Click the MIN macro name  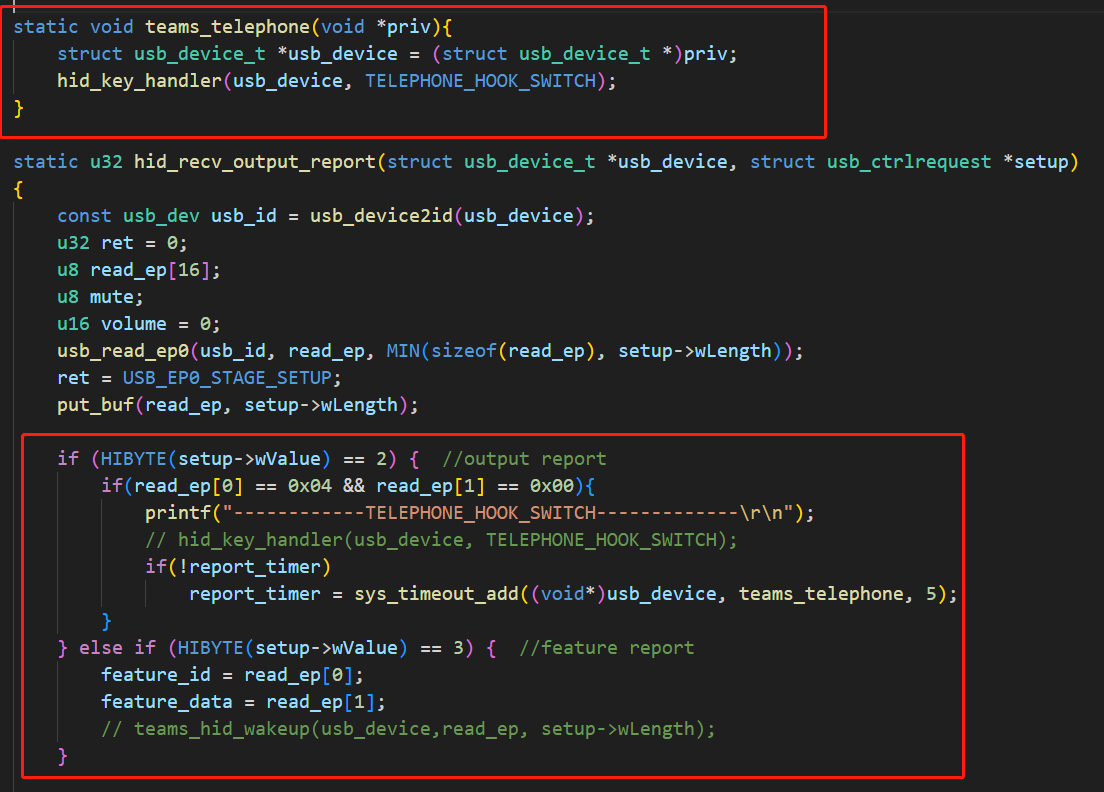[403, 351]
